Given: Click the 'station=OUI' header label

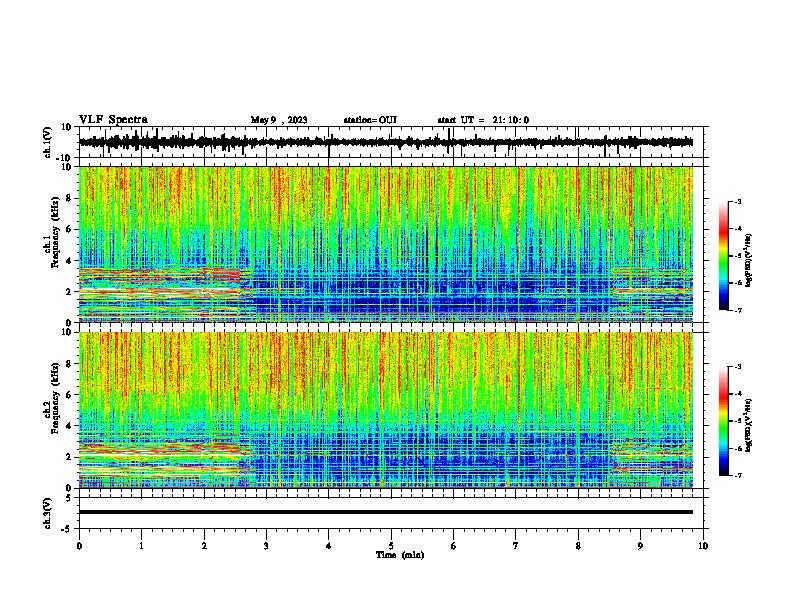Looking at the screenshot, I should pyautogui.click(x=370, y=120).
